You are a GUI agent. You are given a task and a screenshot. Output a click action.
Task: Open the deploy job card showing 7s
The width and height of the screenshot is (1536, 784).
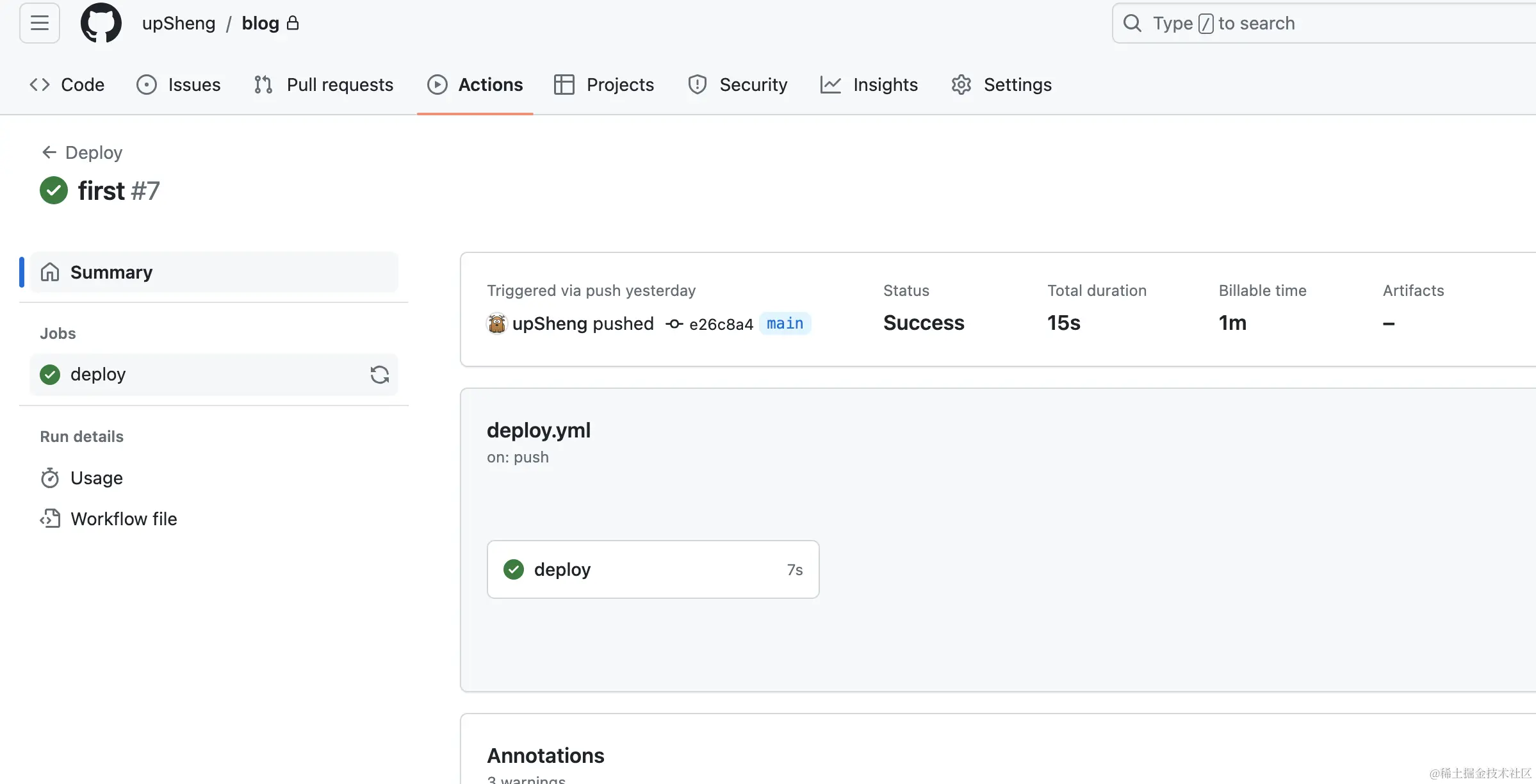pos(653,569)
